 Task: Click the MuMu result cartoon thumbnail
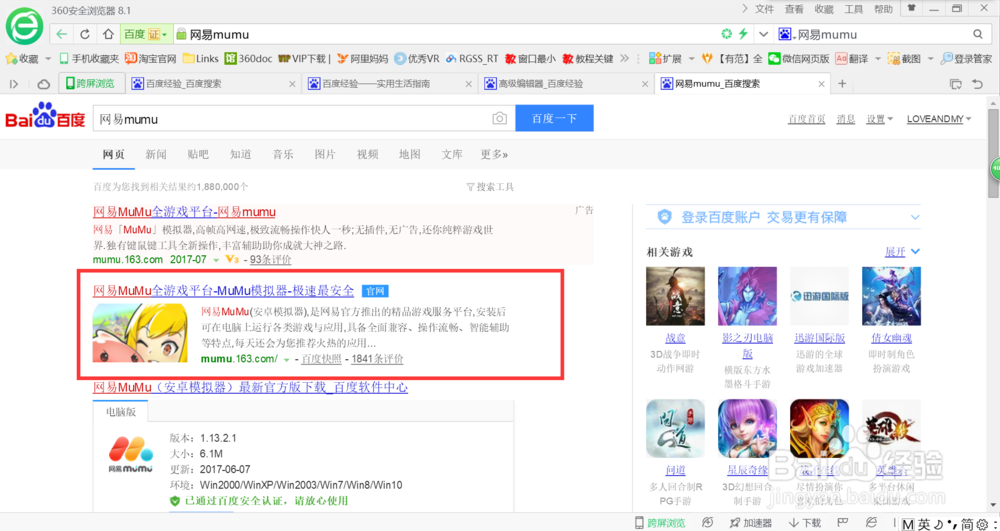[140, 333]
